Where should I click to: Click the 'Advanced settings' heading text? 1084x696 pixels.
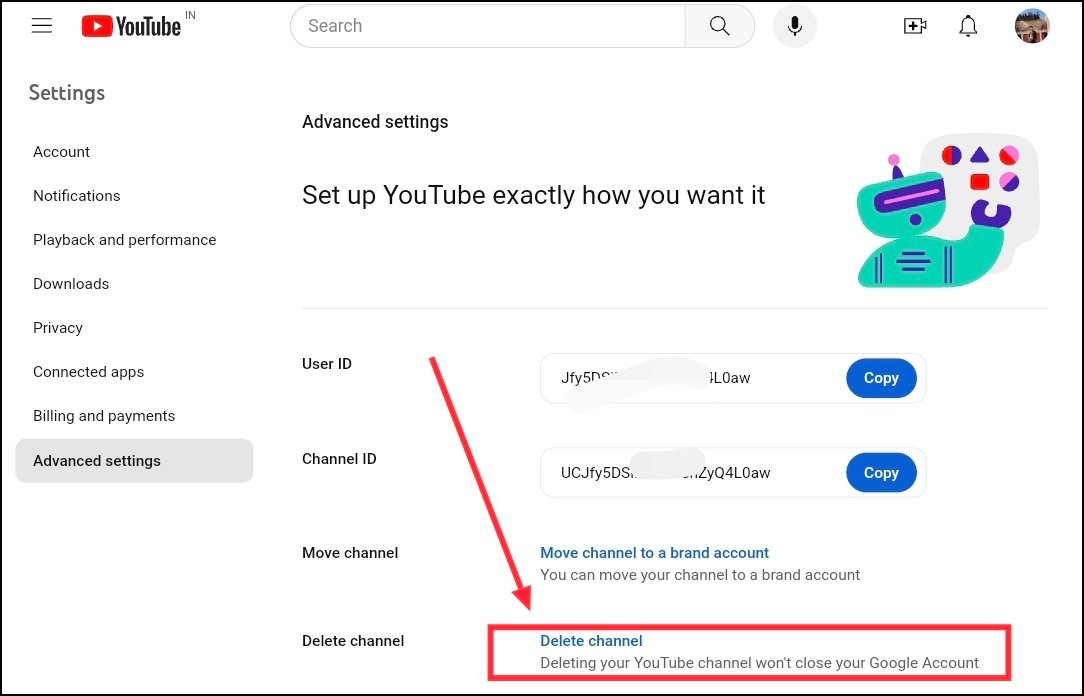(375, 122)
